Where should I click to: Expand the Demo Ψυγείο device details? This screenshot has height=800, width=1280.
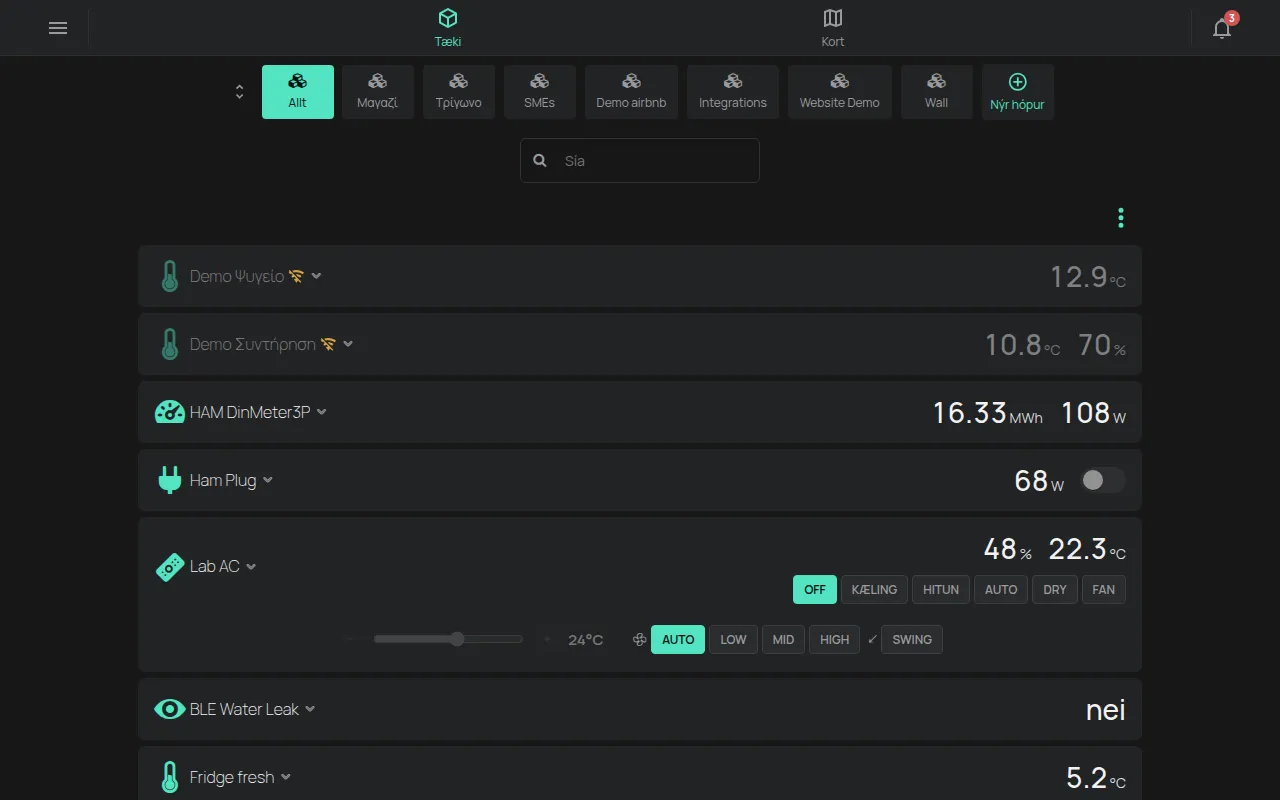(x=316, y=276)
